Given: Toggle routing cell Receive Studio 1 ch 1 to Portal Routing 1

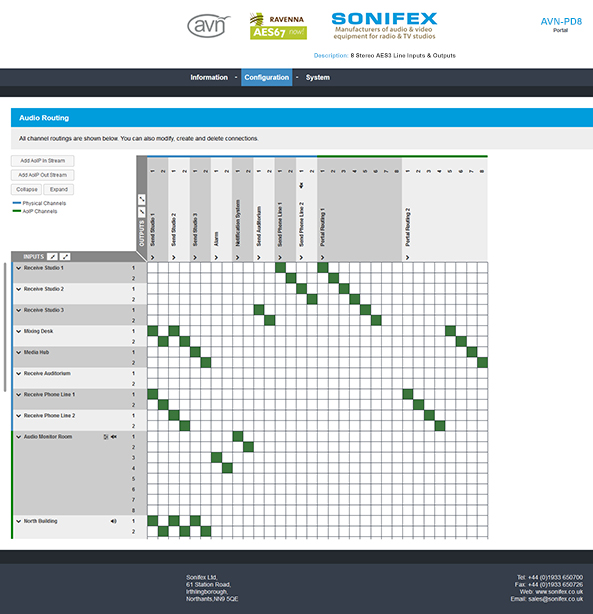Looking at the screenshot, I should tap(322, 267).
